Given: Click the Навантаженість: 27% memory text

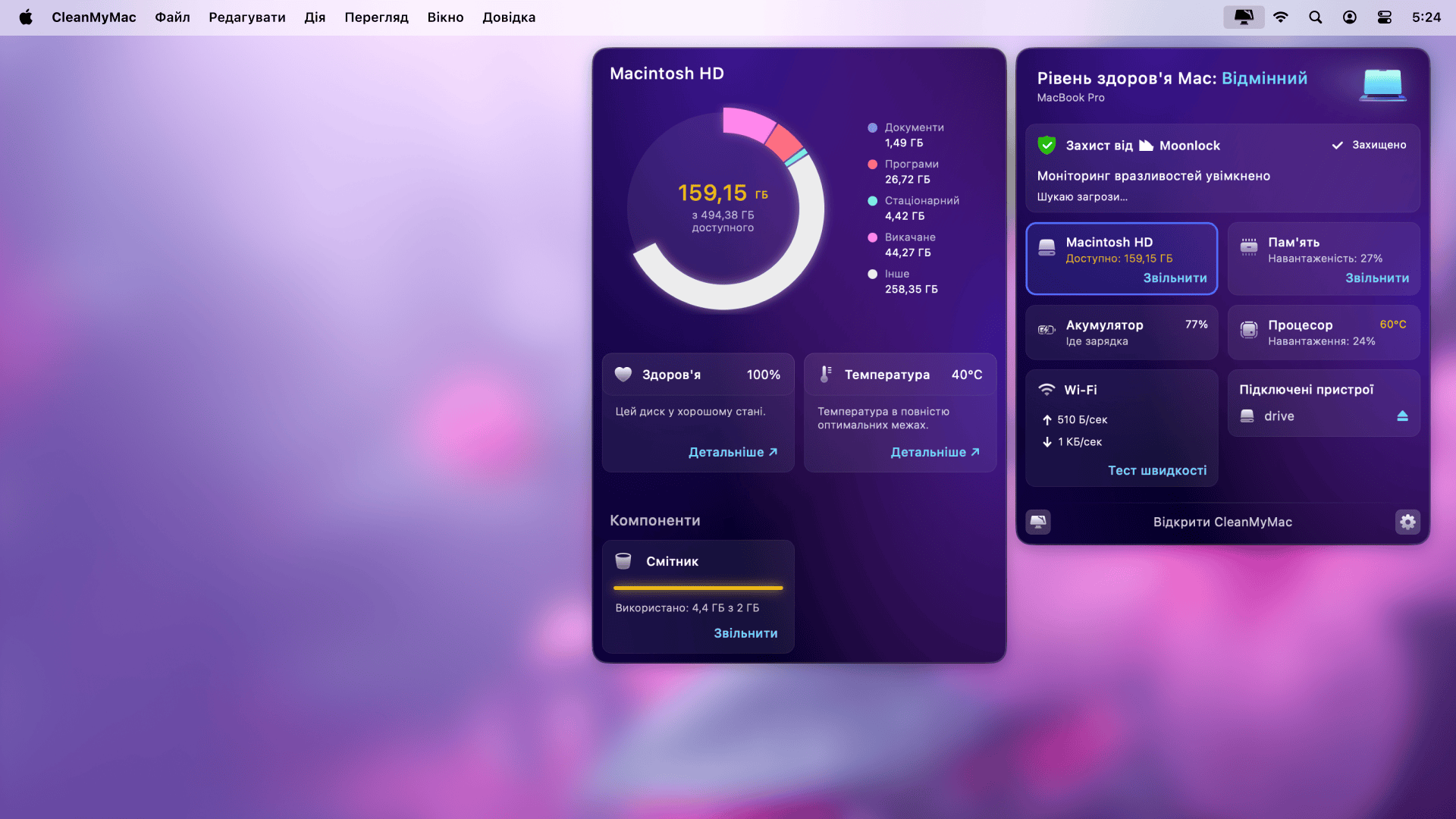Looking at the screenshot, I should [1325, 259].
